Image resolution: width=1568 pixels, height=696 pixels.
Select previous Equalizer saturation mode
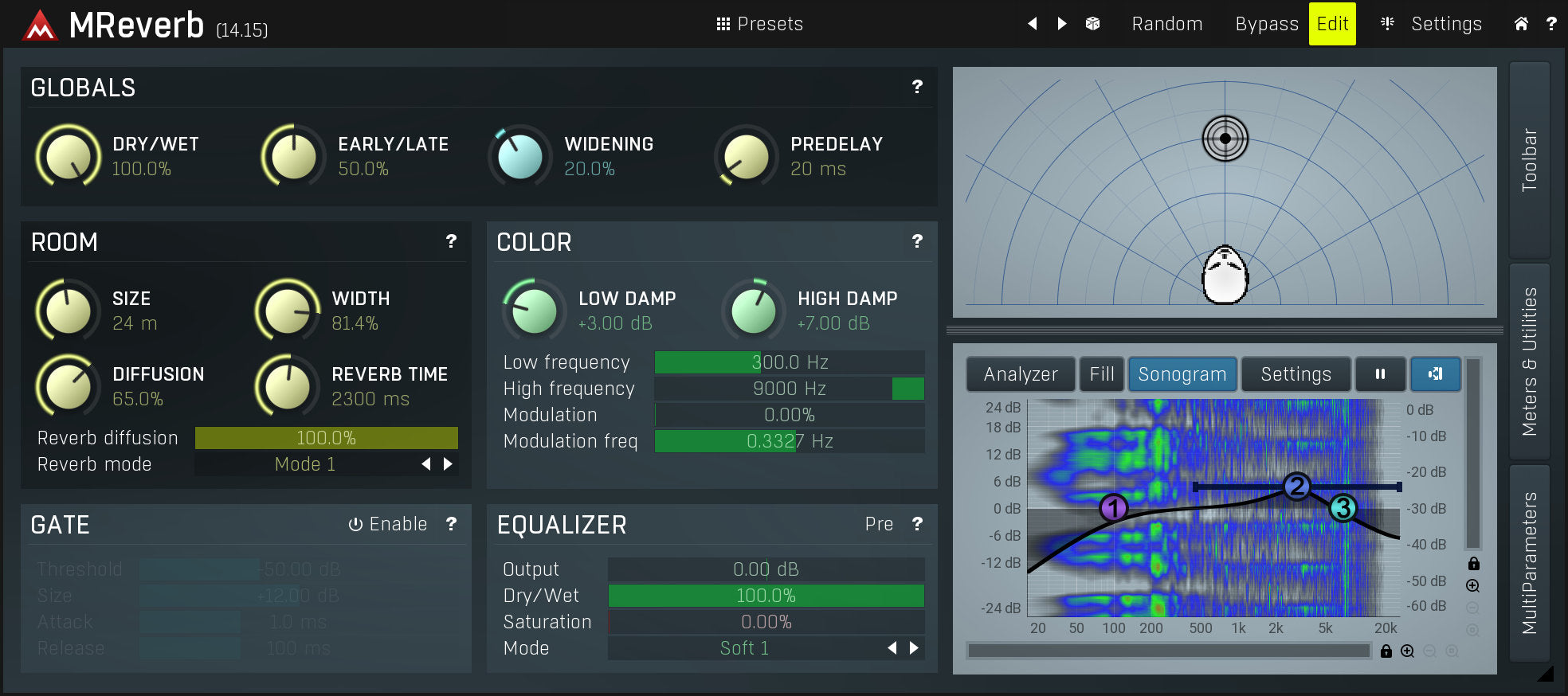pos(892,648)
